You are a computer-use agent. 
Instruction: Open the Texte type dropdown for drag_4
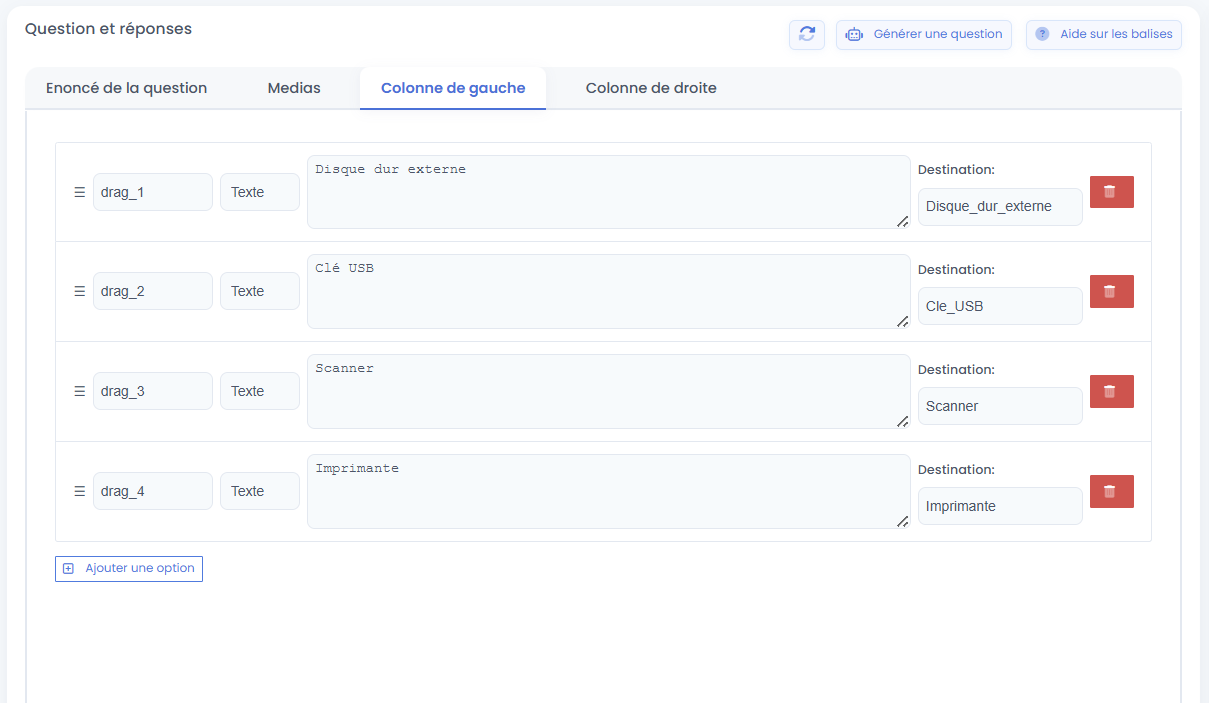(260, 491)
